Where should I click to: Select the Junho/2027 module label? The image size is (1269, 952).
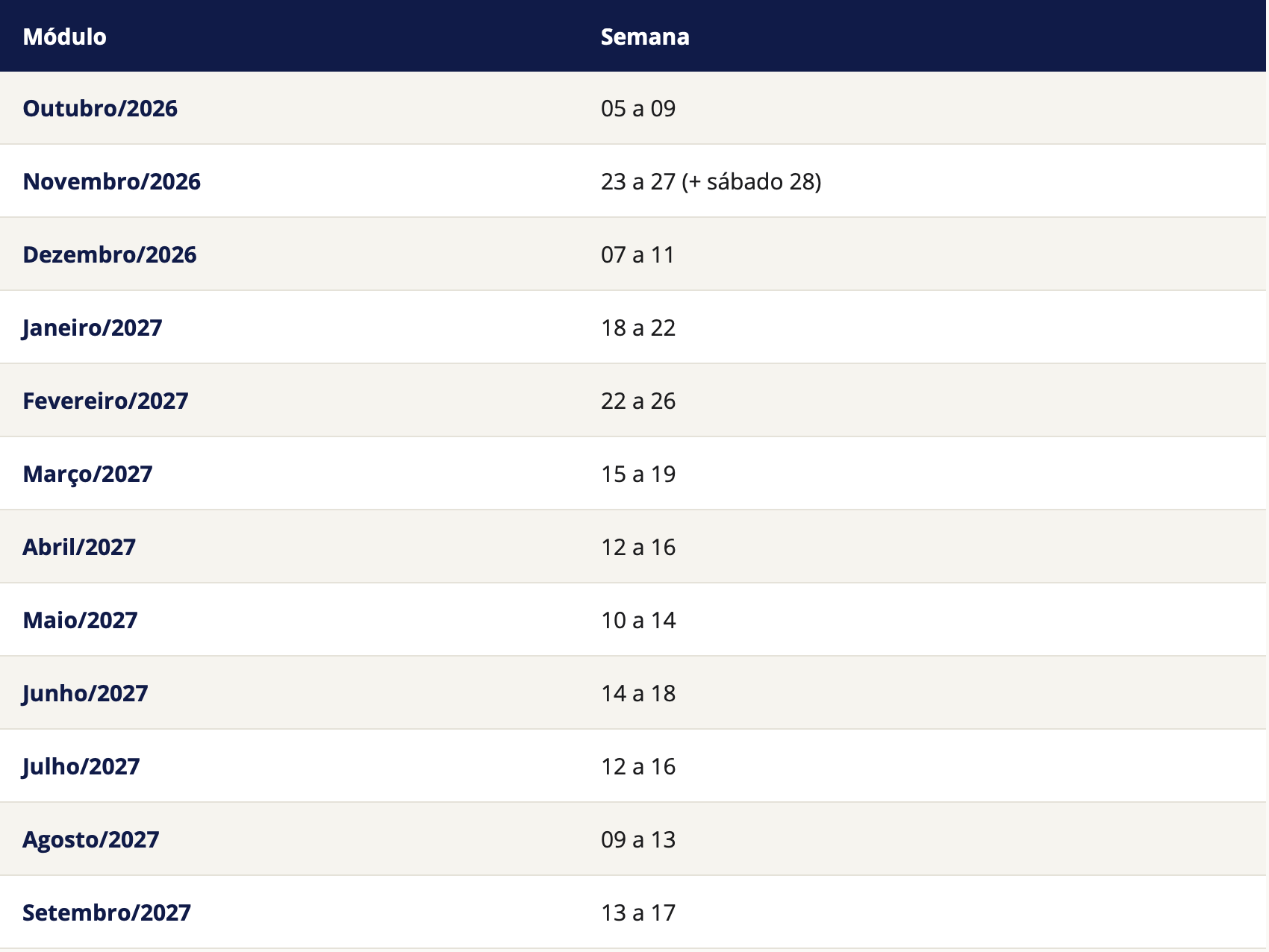click(x=85, y=693)
